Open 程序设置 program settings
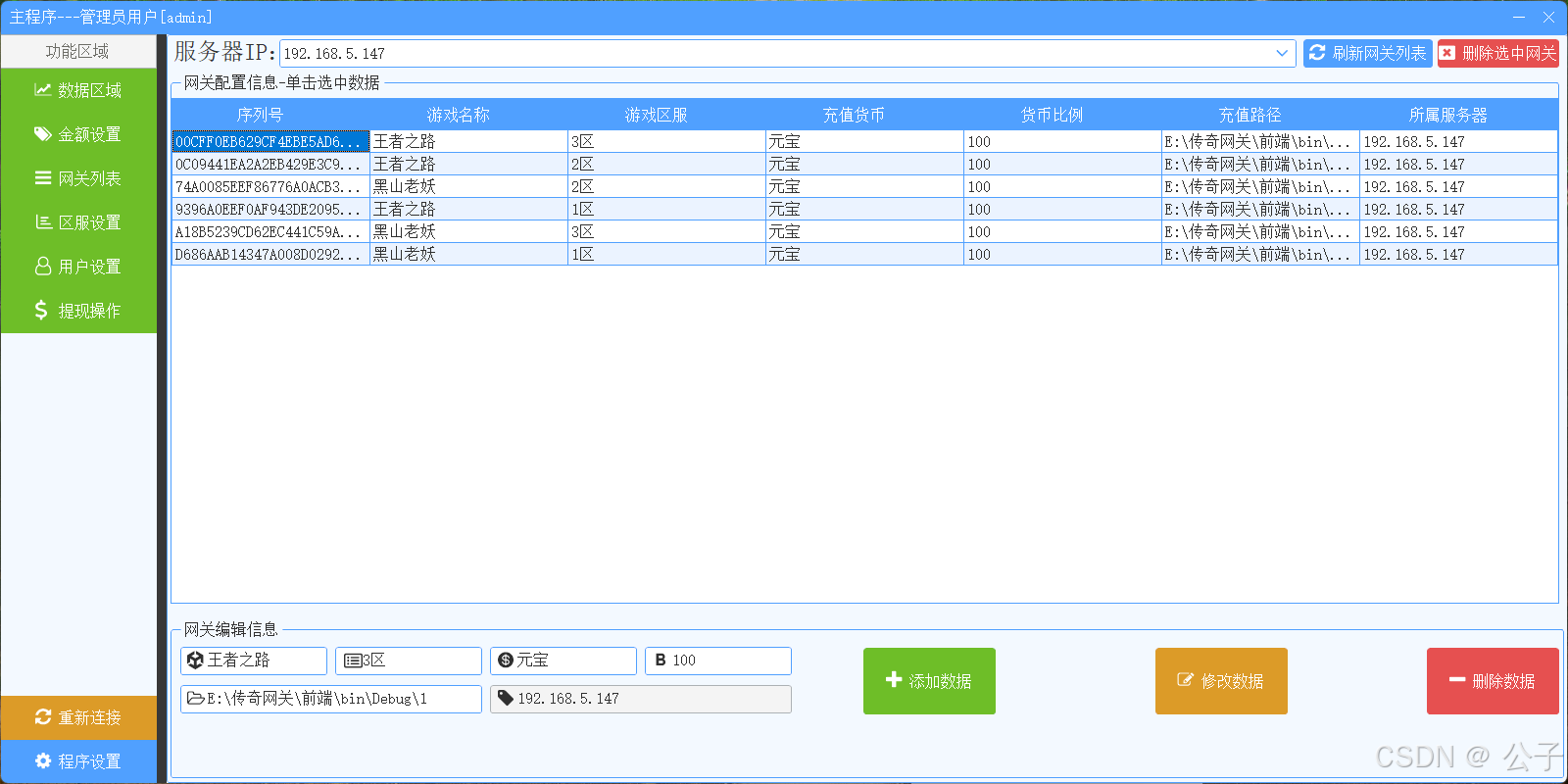The image size is (1568, 784). click(x=78, y=761)
